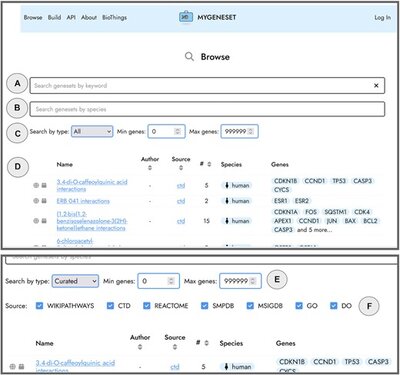Clear the keyword search with the X icon
The height and width of the screenshot is (375, 400).
point(376,86)
